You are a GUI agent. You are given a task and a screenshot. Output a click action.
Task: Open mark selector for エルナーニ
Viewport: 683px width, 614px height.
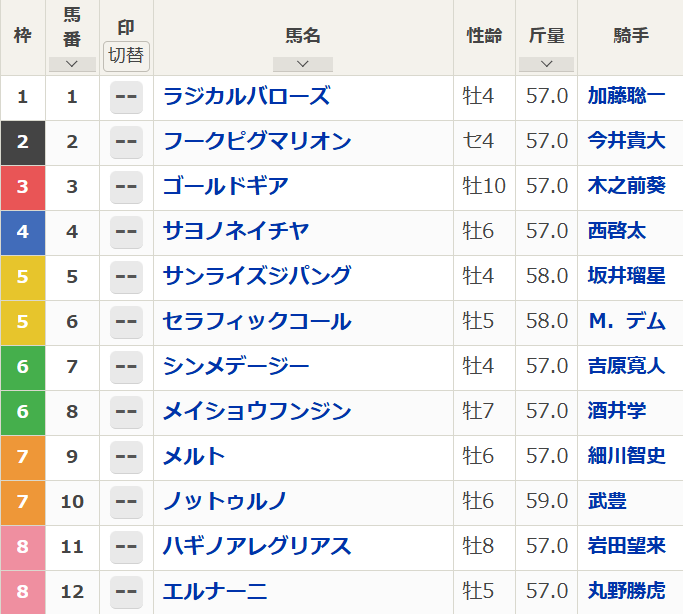click(x=126, y=592)
